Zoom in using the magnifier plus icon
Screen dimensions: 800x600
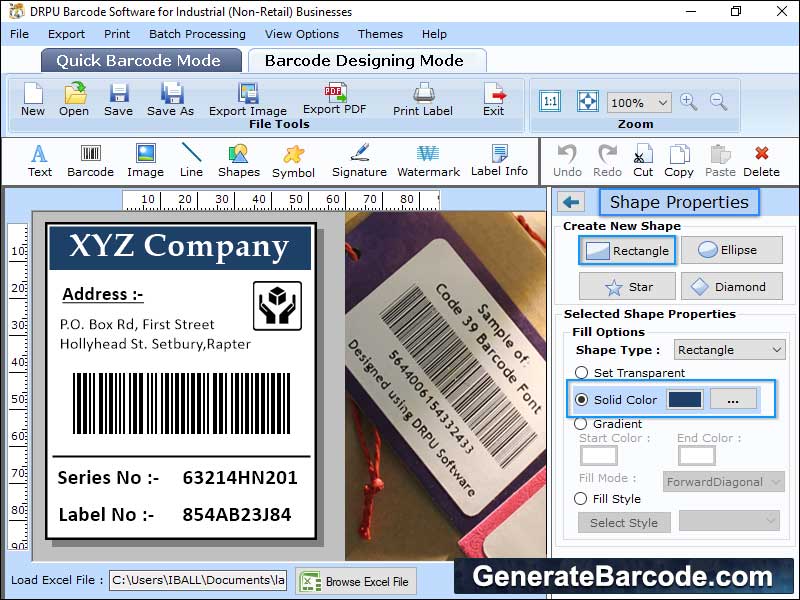click(x=688, y=102)
